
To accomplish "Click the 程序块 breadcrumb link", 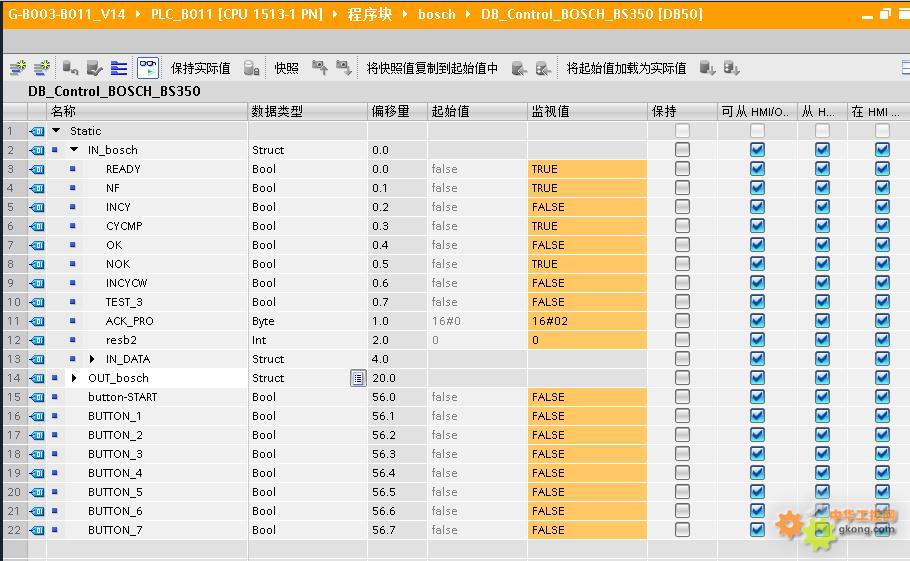I will pos(370,14).
